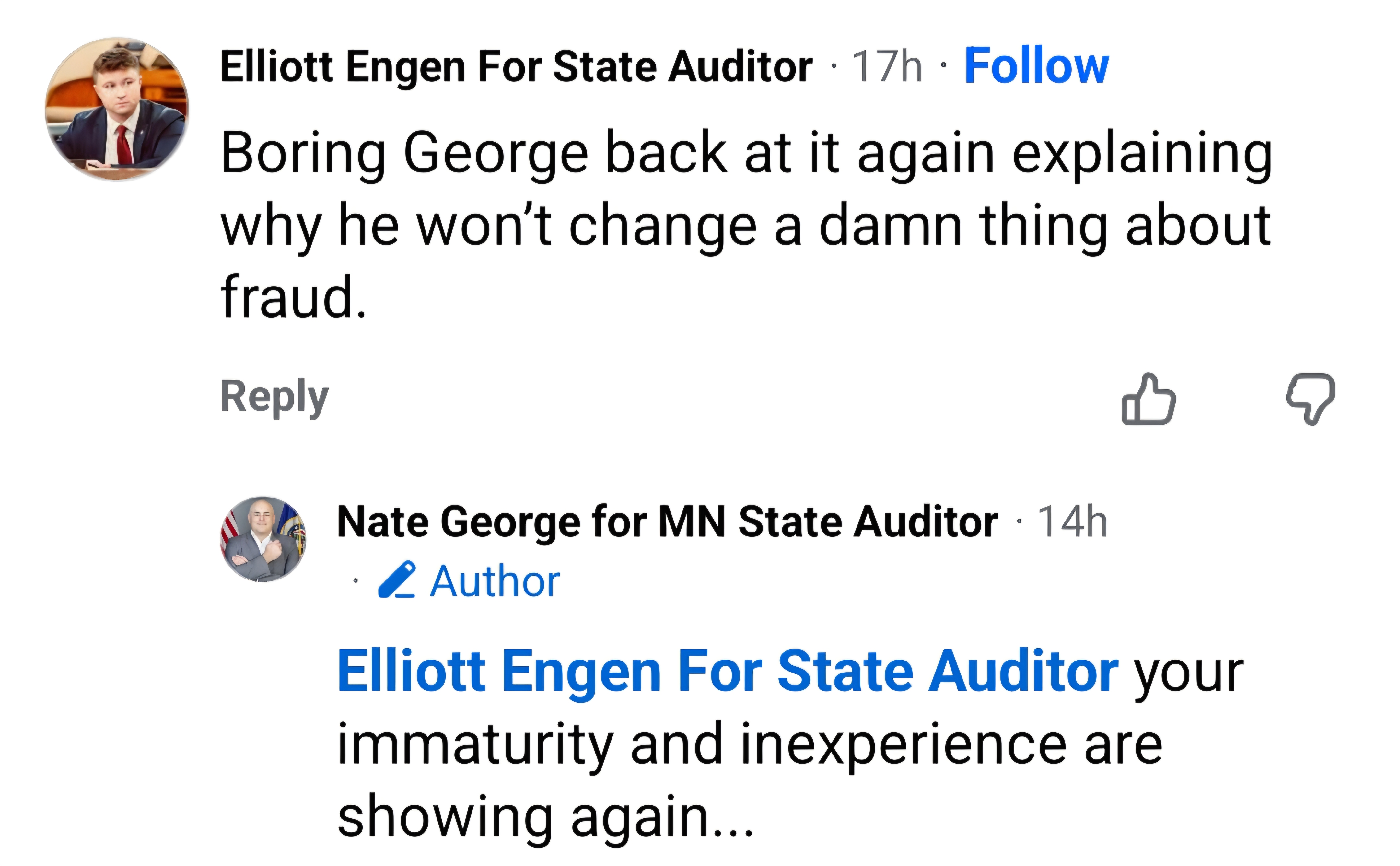Click the pencil Author badge icon
Image resolution: width=1400 pixels, height=866 pixels.
pos(397,580)
